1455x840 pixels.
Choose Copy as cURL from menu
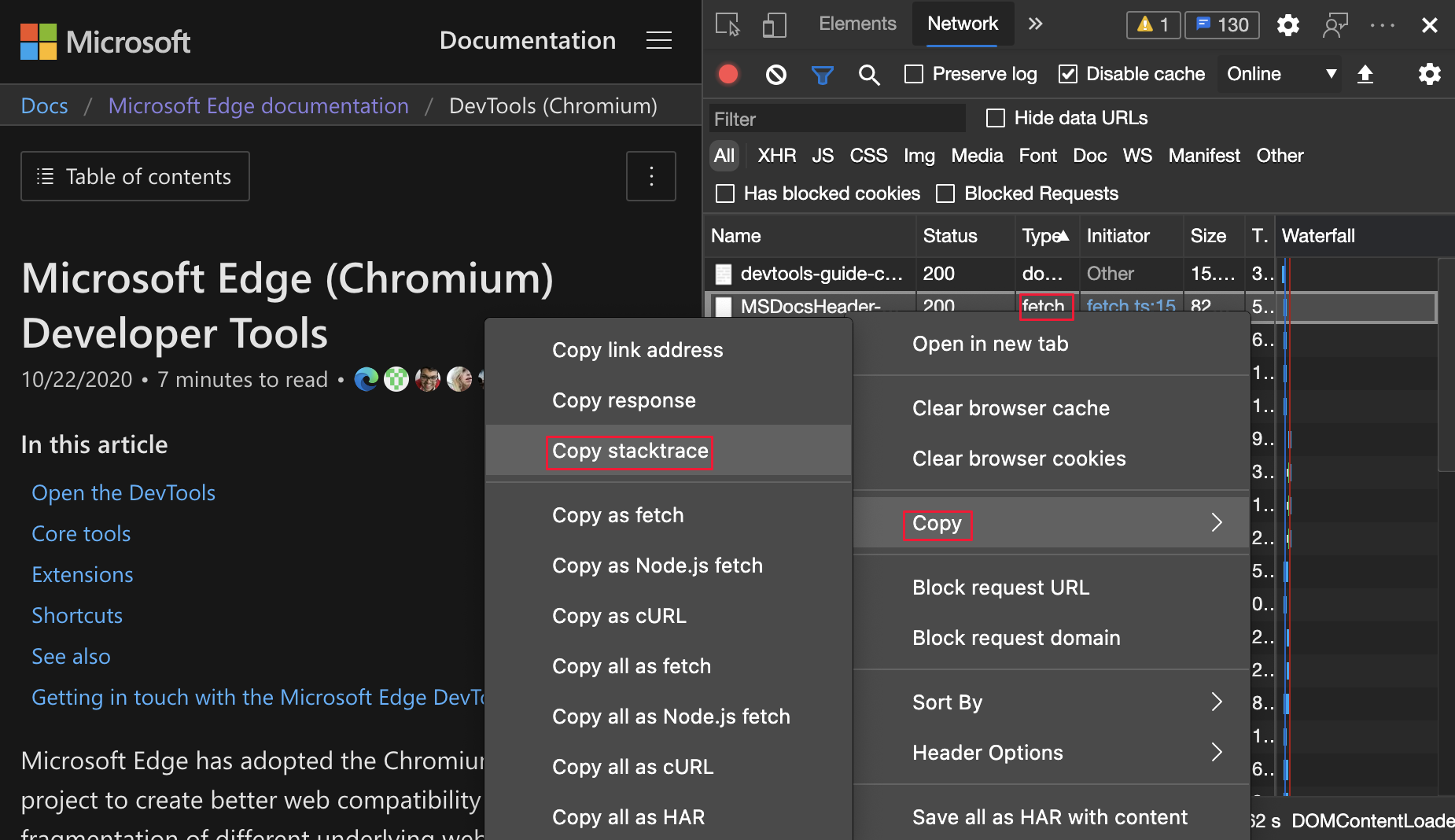click(x=619, y=616)
